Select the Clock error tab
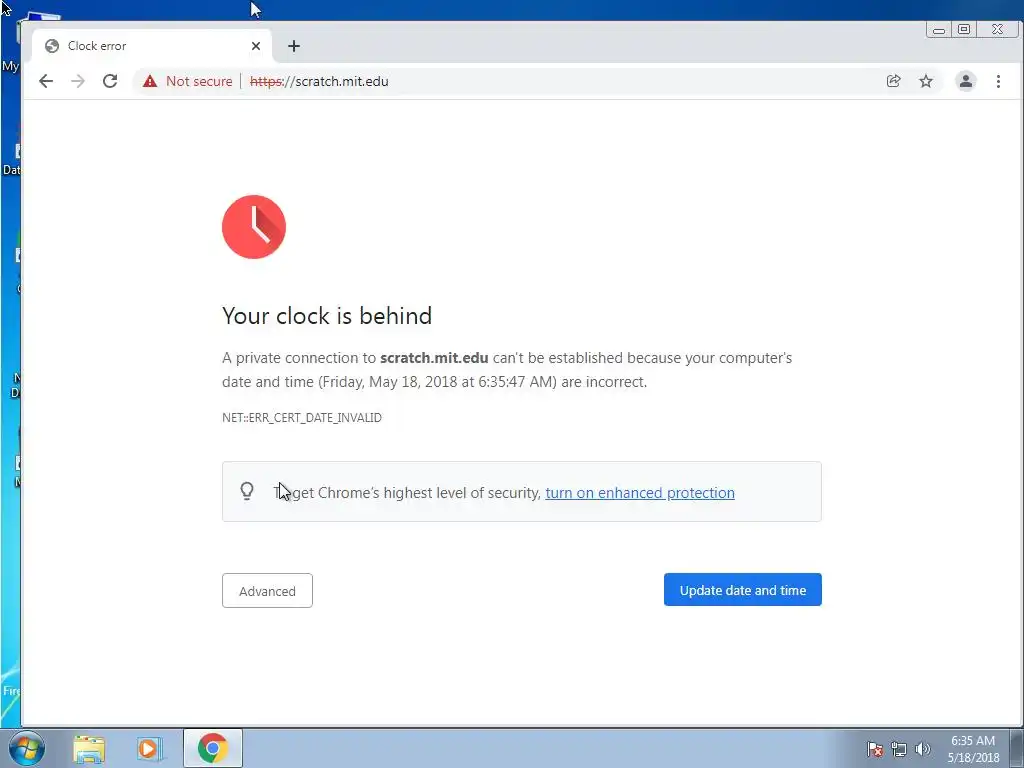 pos(151,46)
